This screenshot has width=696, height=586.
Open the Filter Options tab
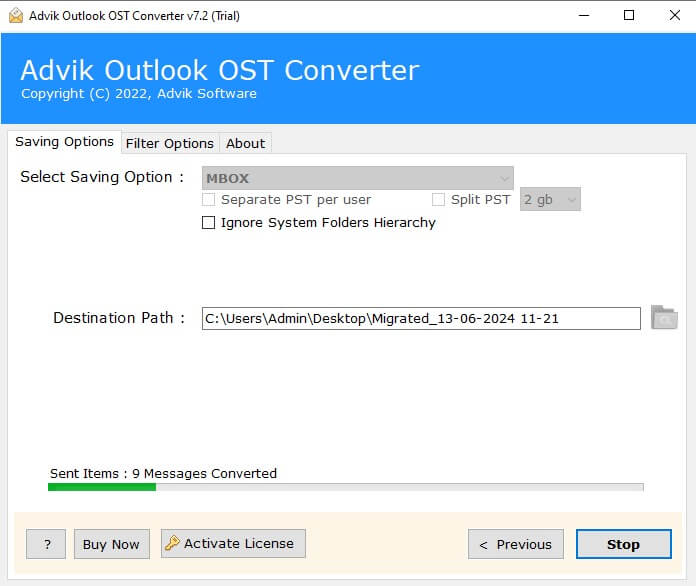point(170,143)
